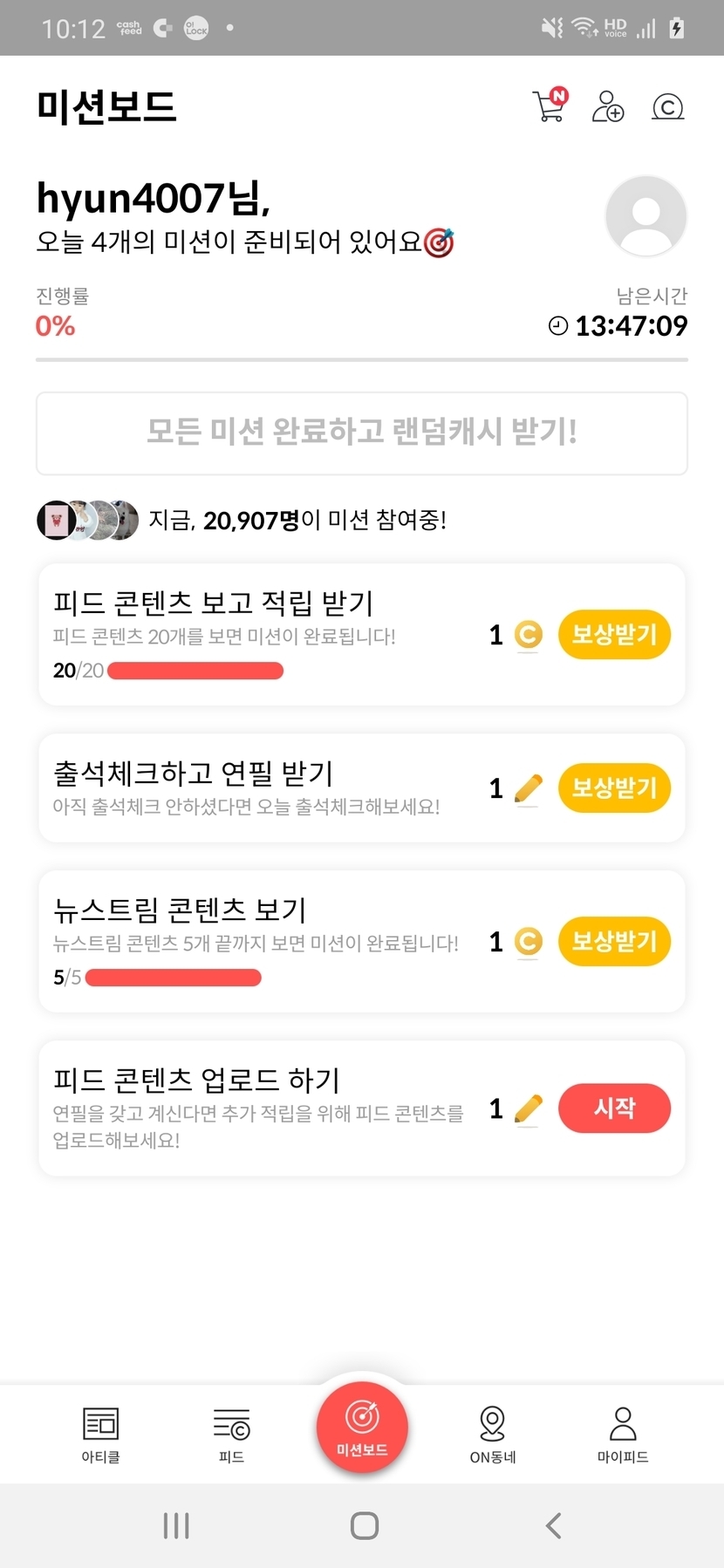Image resolution: width=724 pixels, height=1568 pixels.
Task: Tap the 20/20 progress bar
Action: [x=195, y=671]
